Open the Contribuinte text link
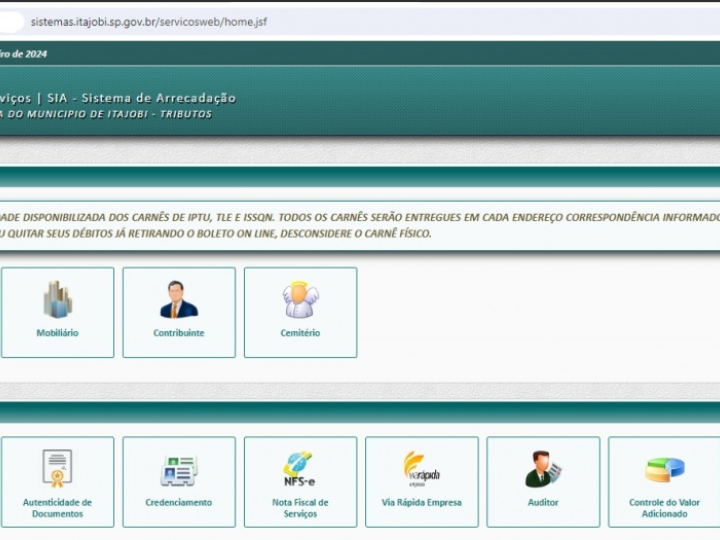This screenshot has width=720, height=540. [x=179, y=333]
